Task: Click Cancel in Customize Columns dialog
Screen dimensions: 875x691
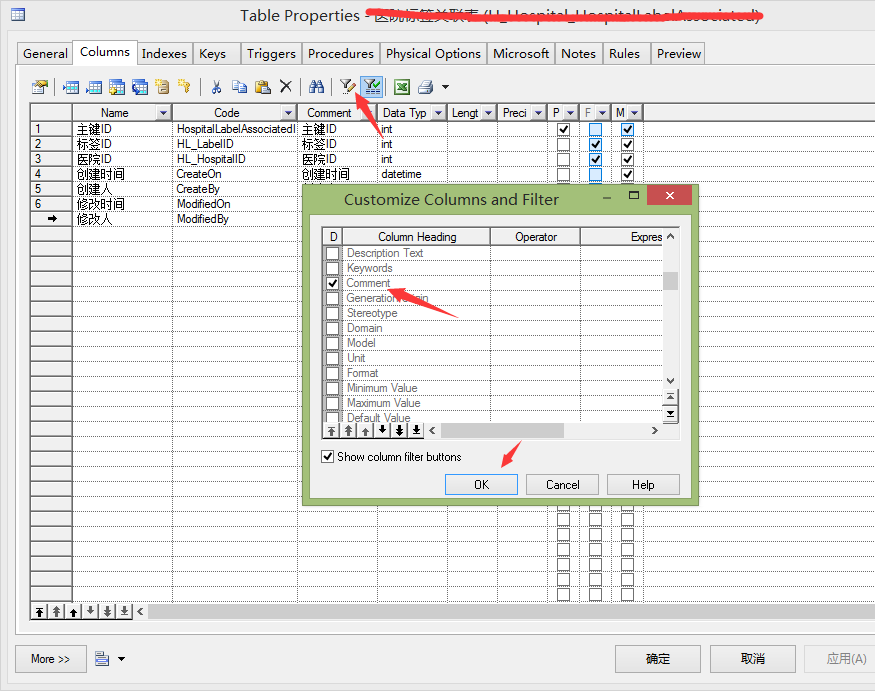Action: click(562, 484)
